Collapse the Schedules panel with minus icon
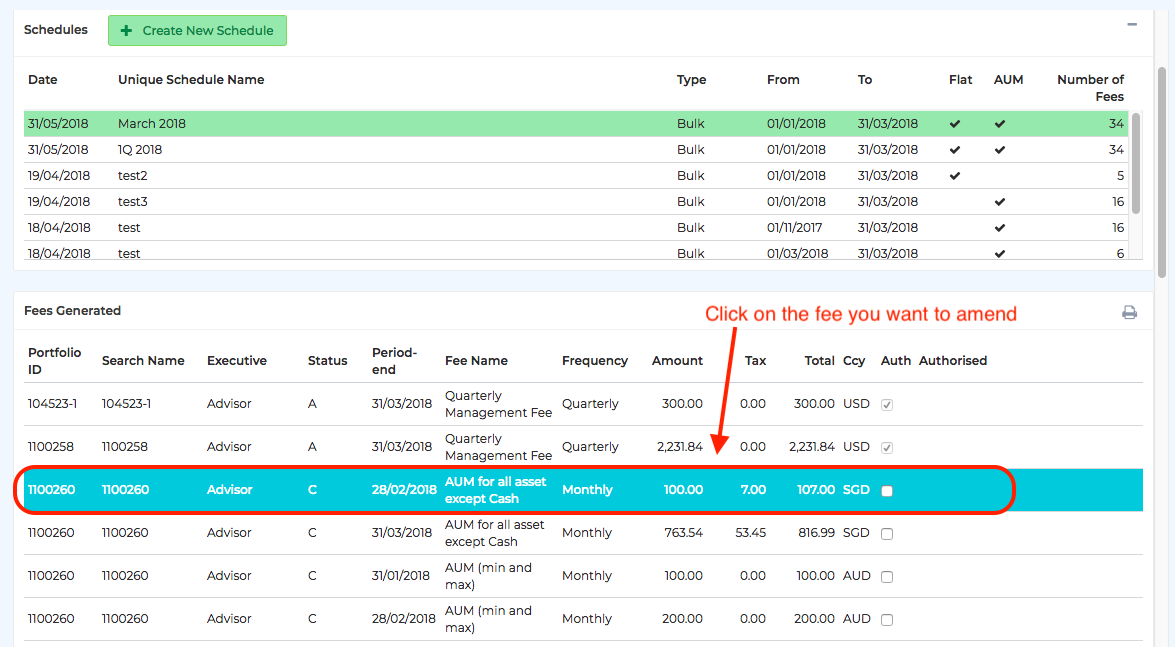The width and height of the screenshot is (1175, 647). coord(1132,24)
